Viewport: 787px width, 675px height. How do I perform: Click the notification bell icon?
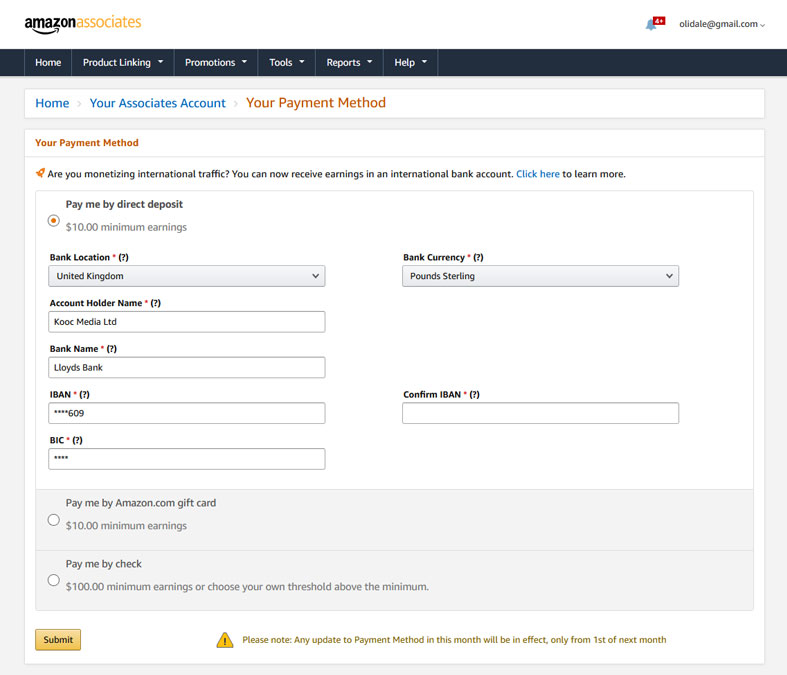[652, 24]
